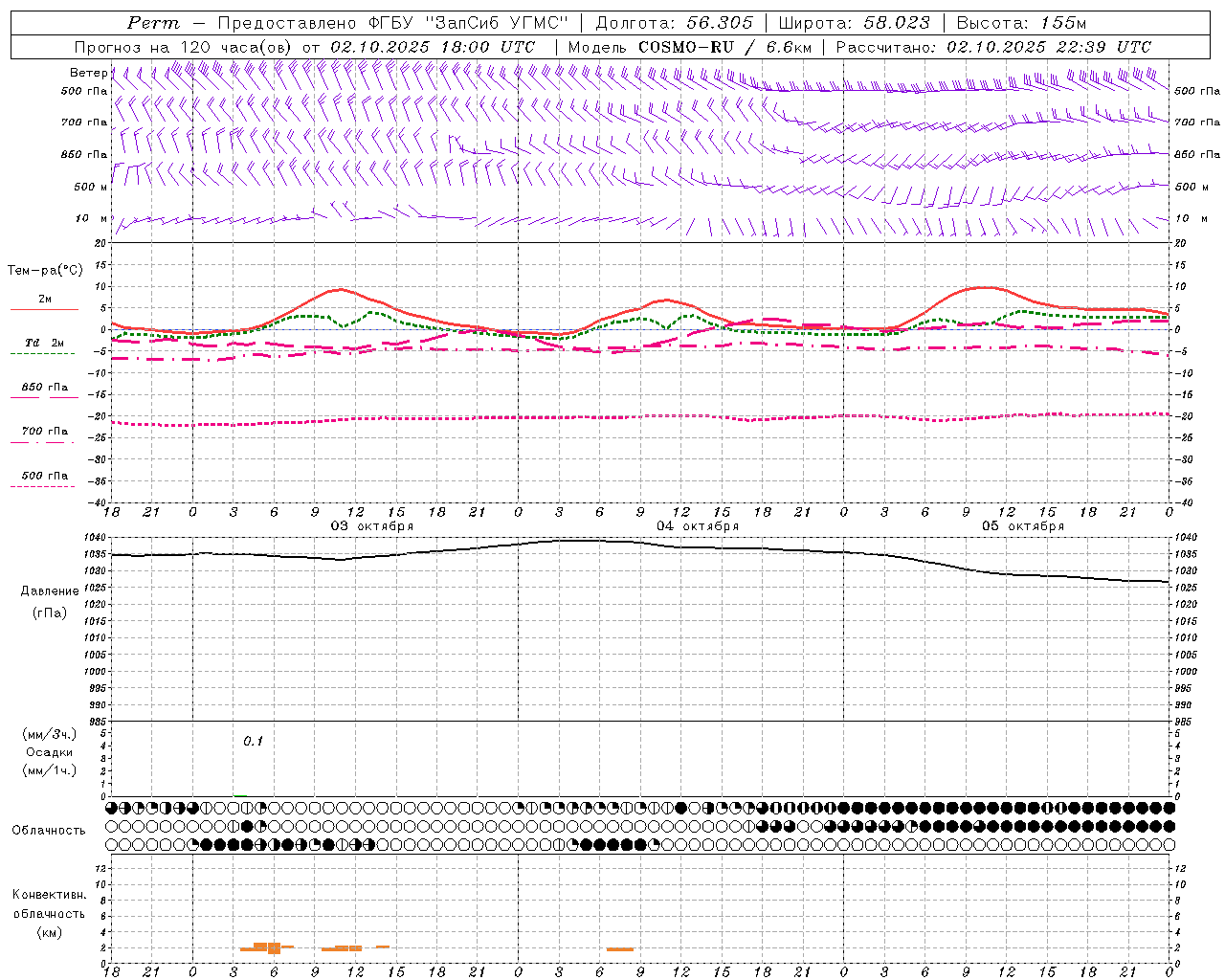Click the "Давление" pressure label

[50, 591]
